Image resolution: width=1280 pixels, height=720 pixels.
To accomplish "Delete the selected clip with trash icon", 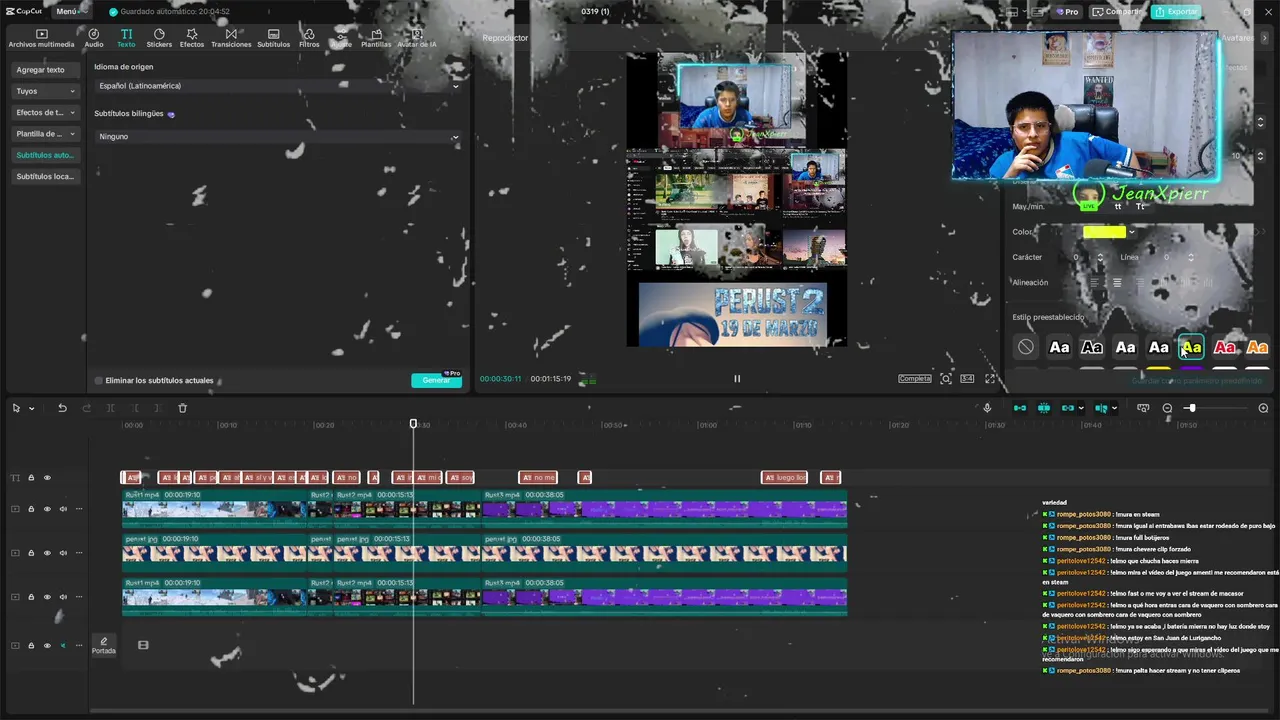I will pos(182,408).
